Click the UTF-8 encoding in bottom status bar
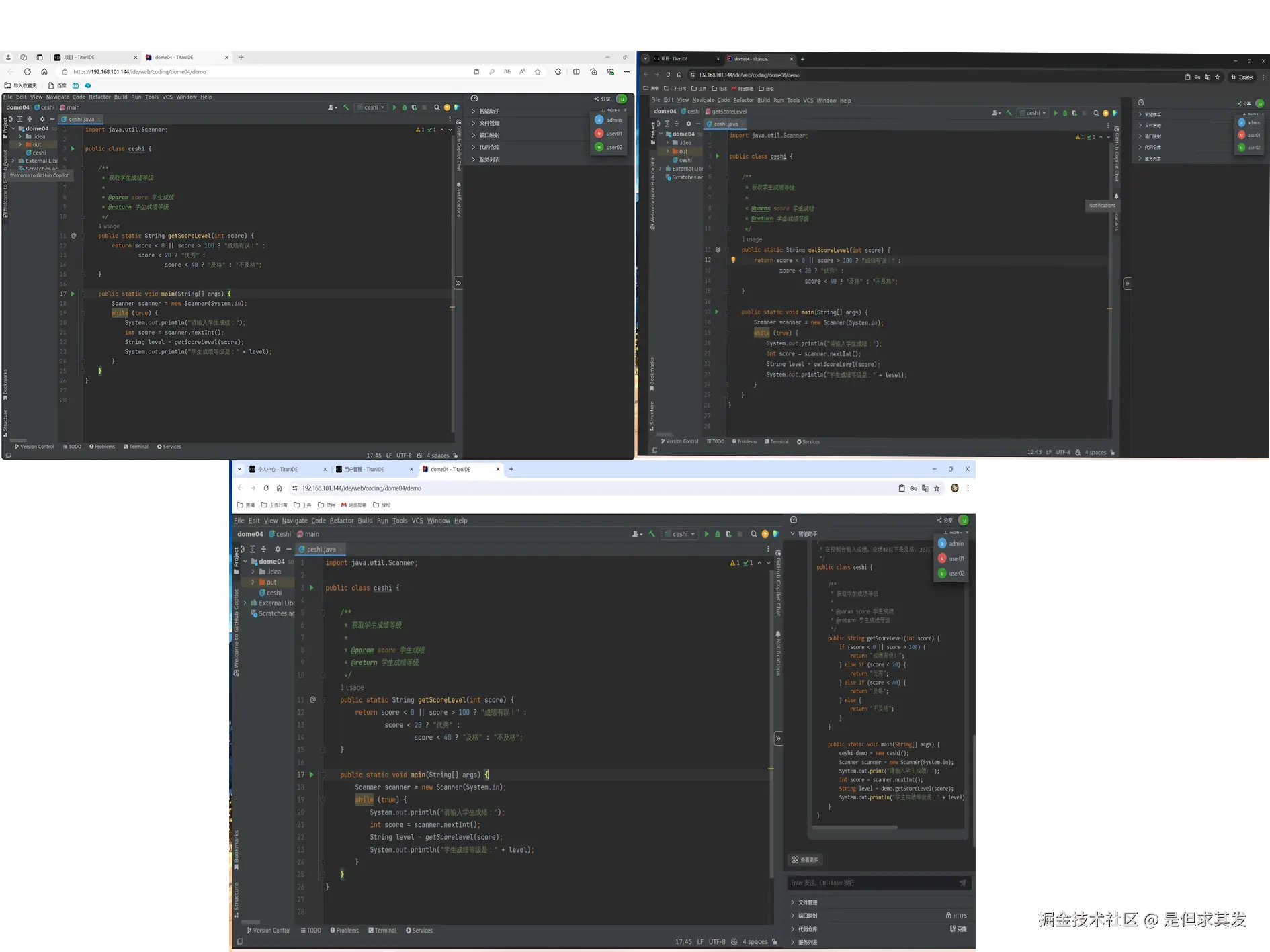 click(x=717, y=942)
